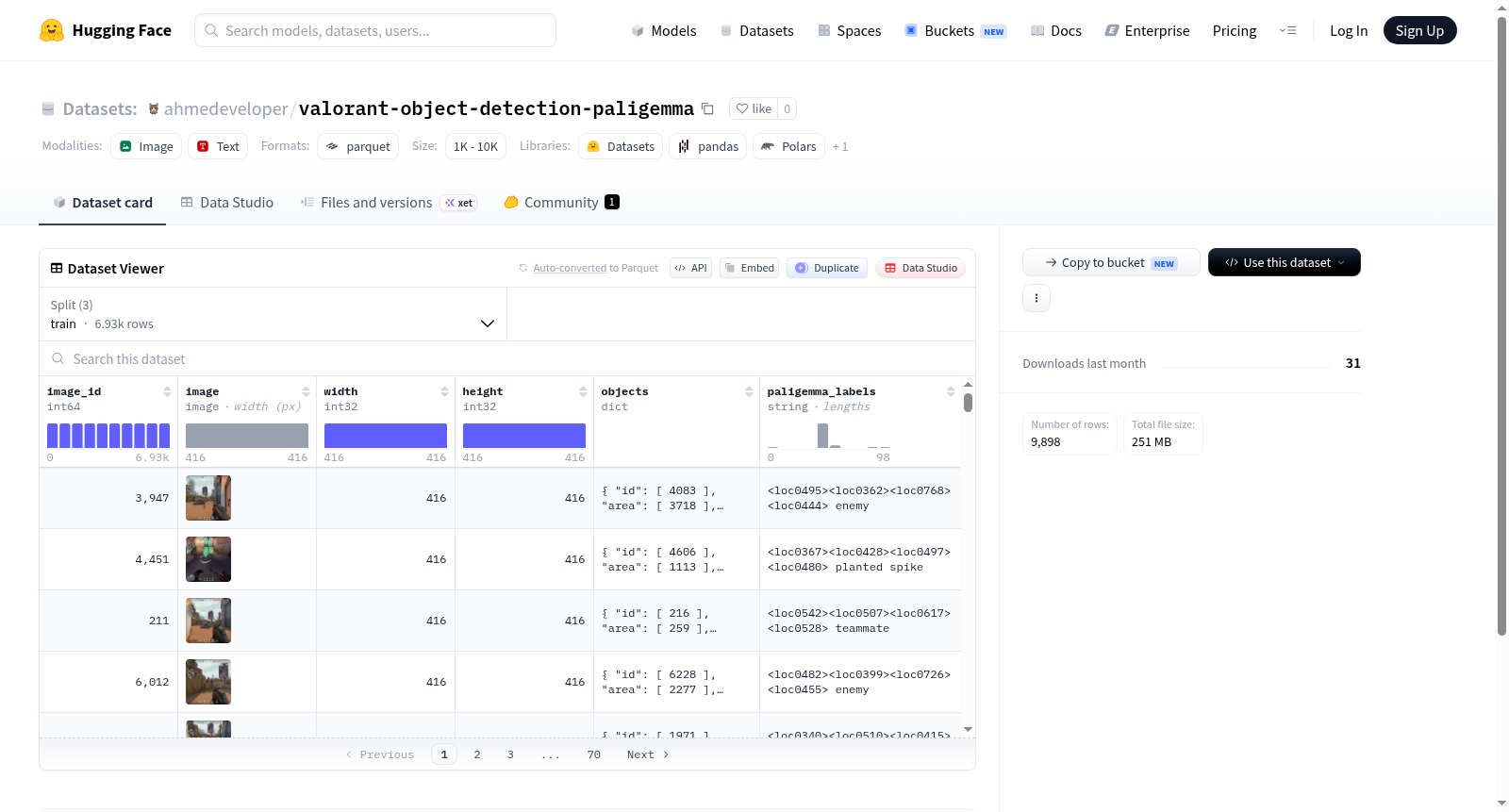
Task: Click the Embed button
Action: 750,268
